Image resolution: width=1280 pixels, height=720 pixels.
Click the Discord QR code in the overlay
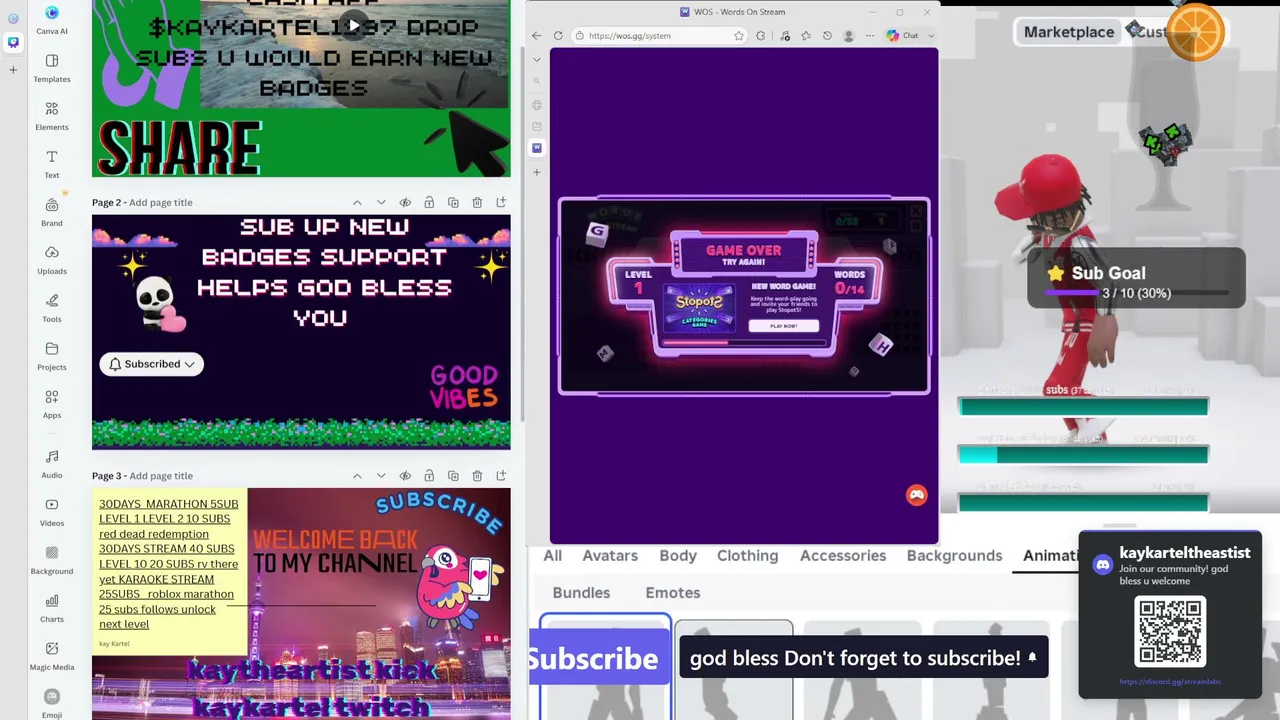click(x=1170, y=631)
